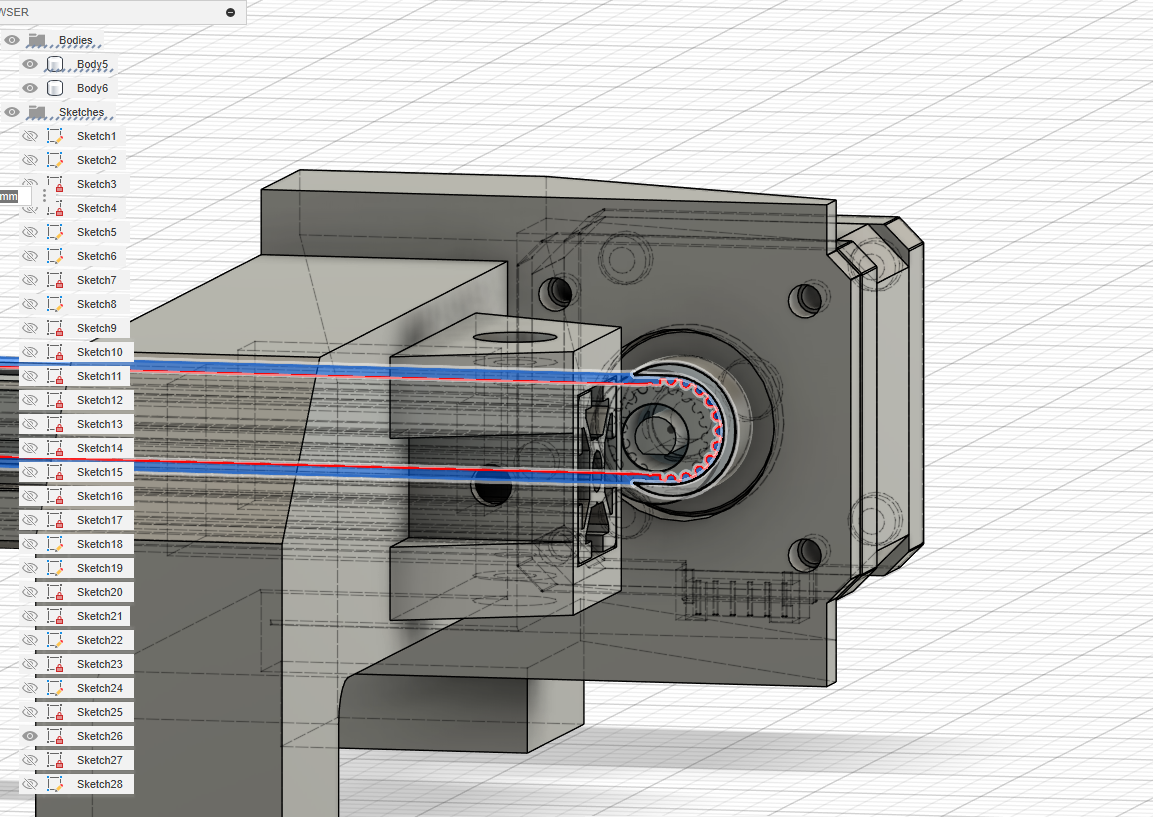
Task: Click the Sketch18 editable sketch icon
Action: click(56, 544)
